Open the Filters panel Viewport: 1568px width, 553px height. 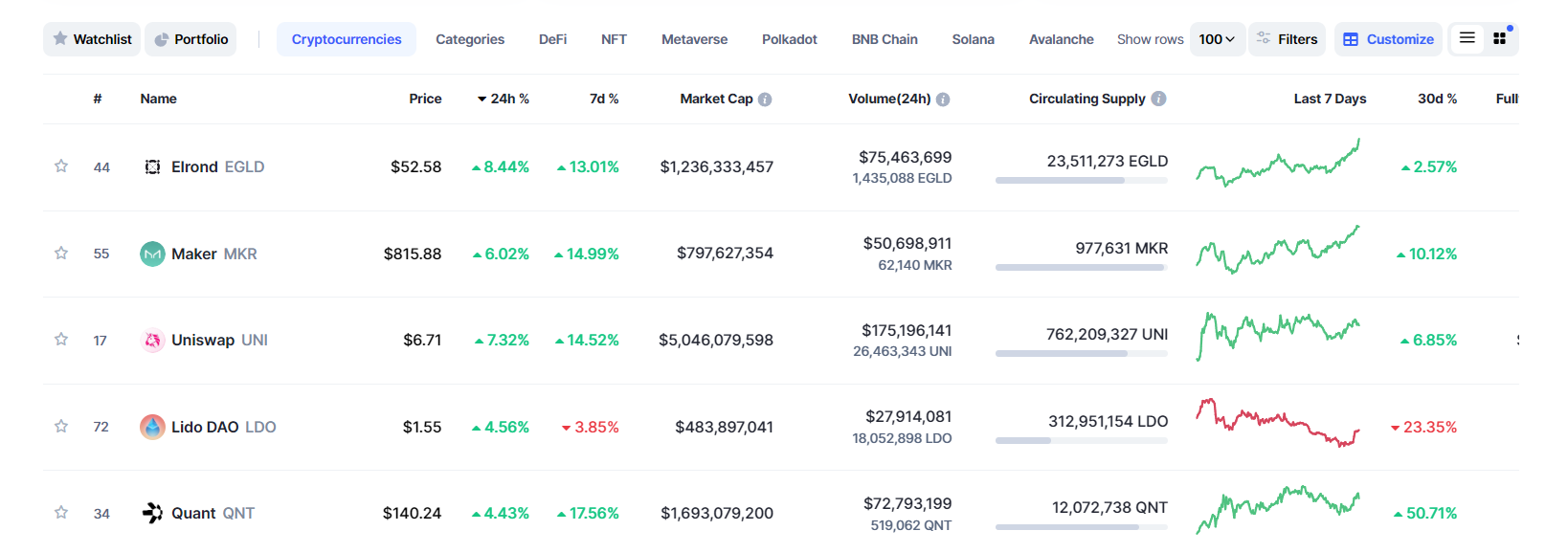(x=1287, y=39)
